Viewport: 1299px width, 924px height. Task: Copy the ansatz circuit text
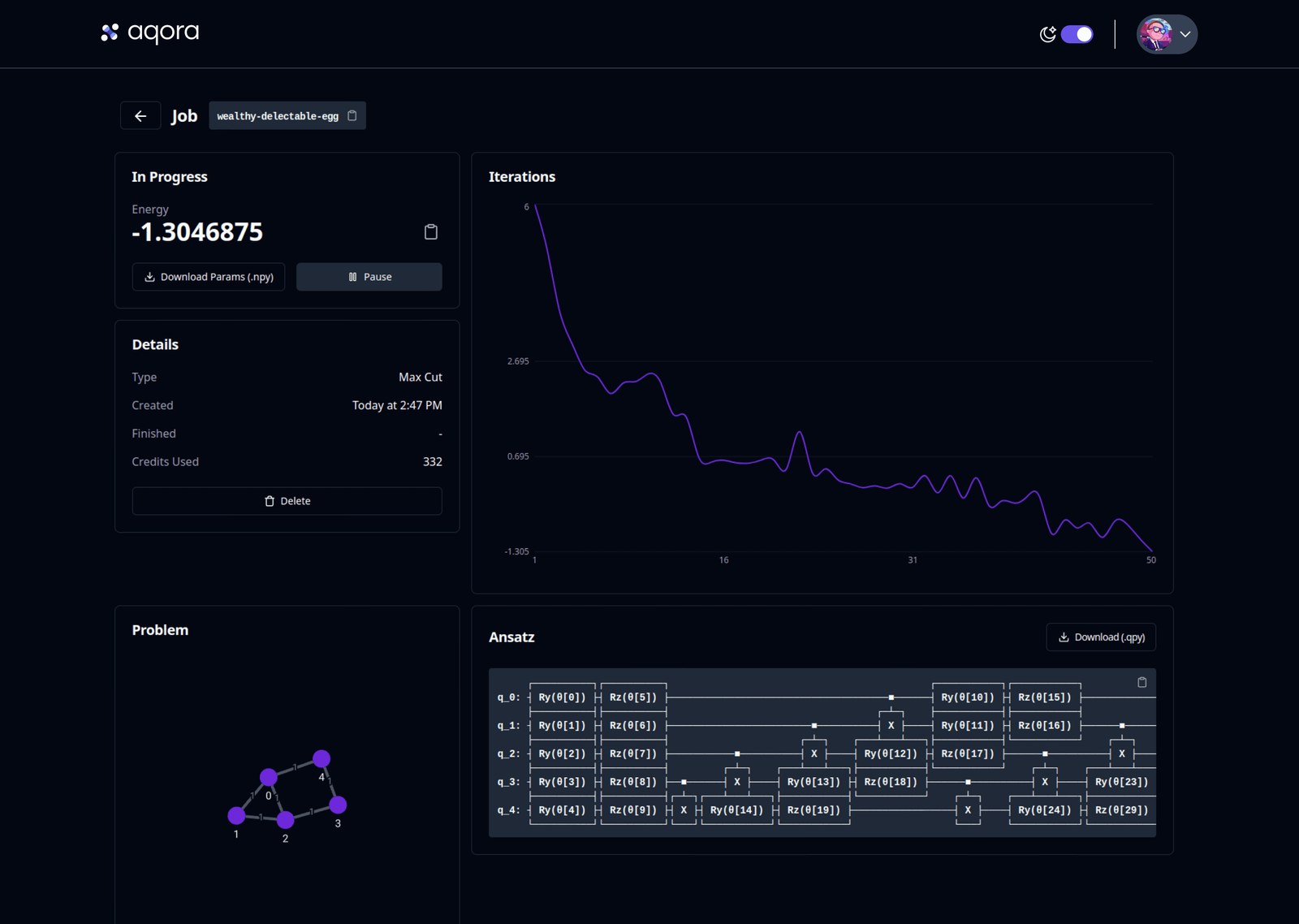click(1142, 682)
